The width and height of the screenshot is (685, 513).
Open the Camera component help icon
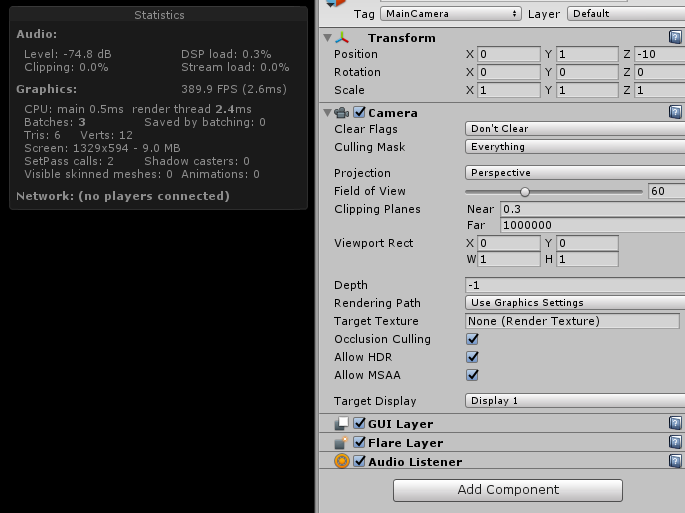(x=675, y=112)
